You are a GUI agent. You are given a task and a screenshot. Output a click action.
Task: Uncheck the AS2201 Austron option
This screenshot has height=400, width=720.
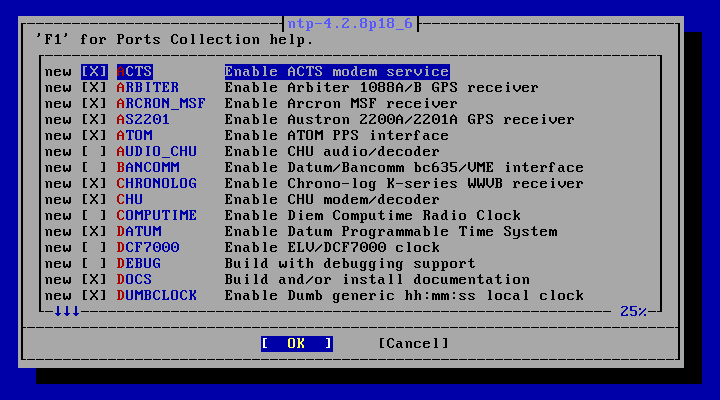pos(94,120)
